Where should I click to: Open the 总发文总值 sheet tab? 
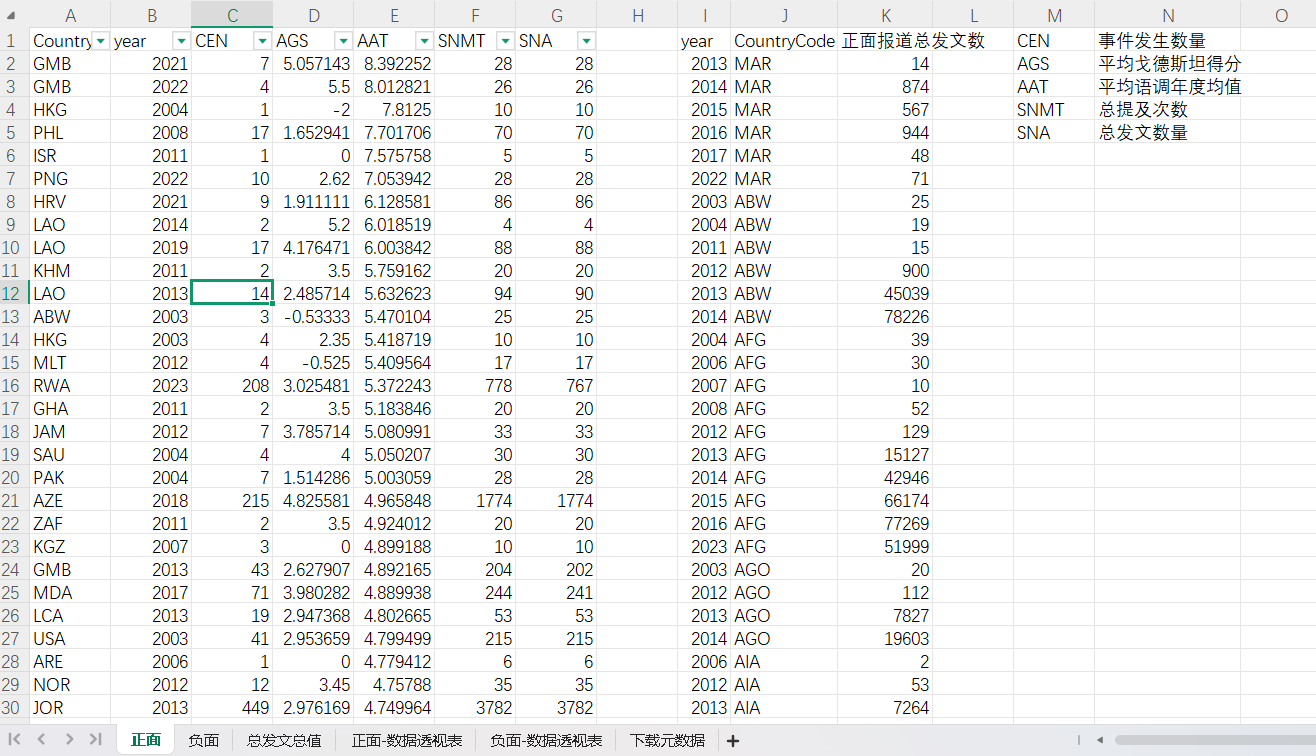[284, 740]
